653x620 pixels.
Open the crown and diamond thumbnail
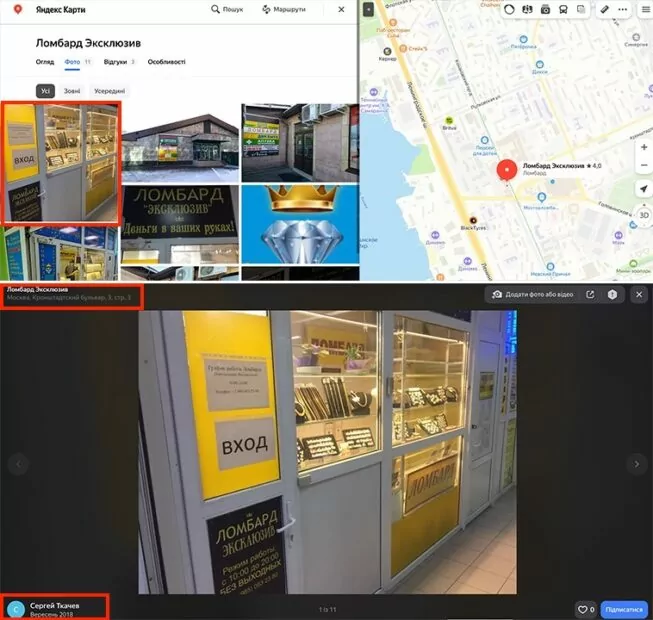[x=300, y=224]
